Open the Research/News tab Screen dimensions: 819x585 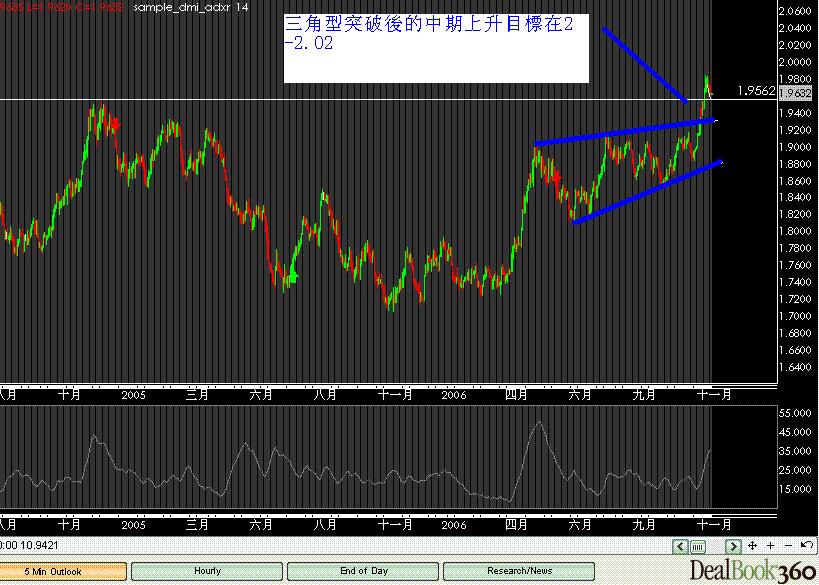(519, 571)
